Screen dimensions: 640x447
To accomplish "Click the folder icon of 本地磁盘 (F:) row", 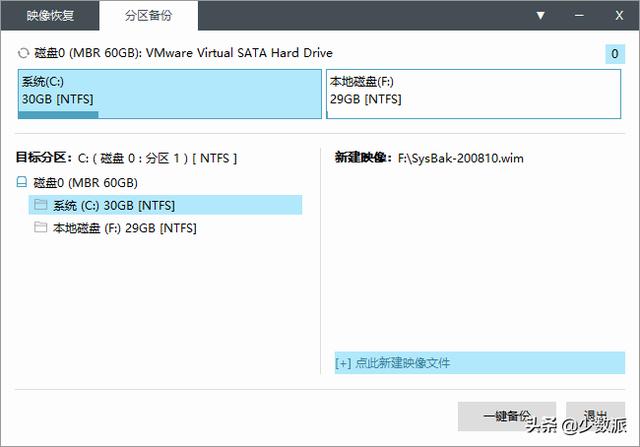I will click(x=40, y=227).
